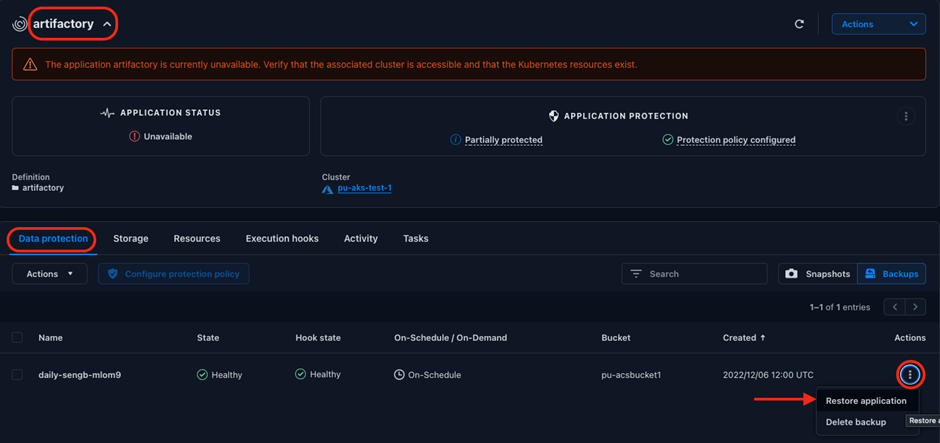
Task: Click the Hook state Healthy check icon
Action: tap(300, 374)
